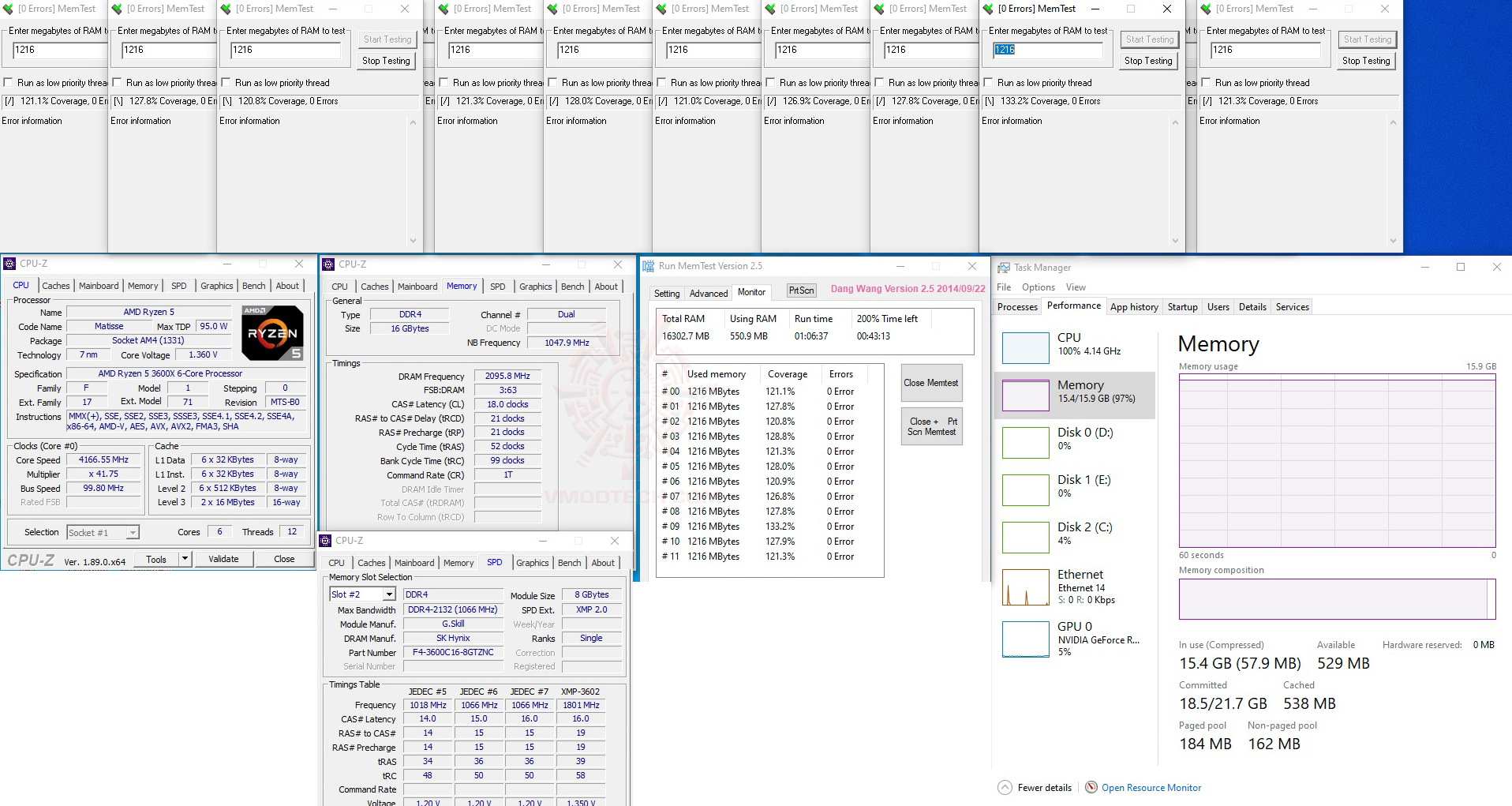
Task: Open the App history tab in Task Manager
Action: (1134, 307)
